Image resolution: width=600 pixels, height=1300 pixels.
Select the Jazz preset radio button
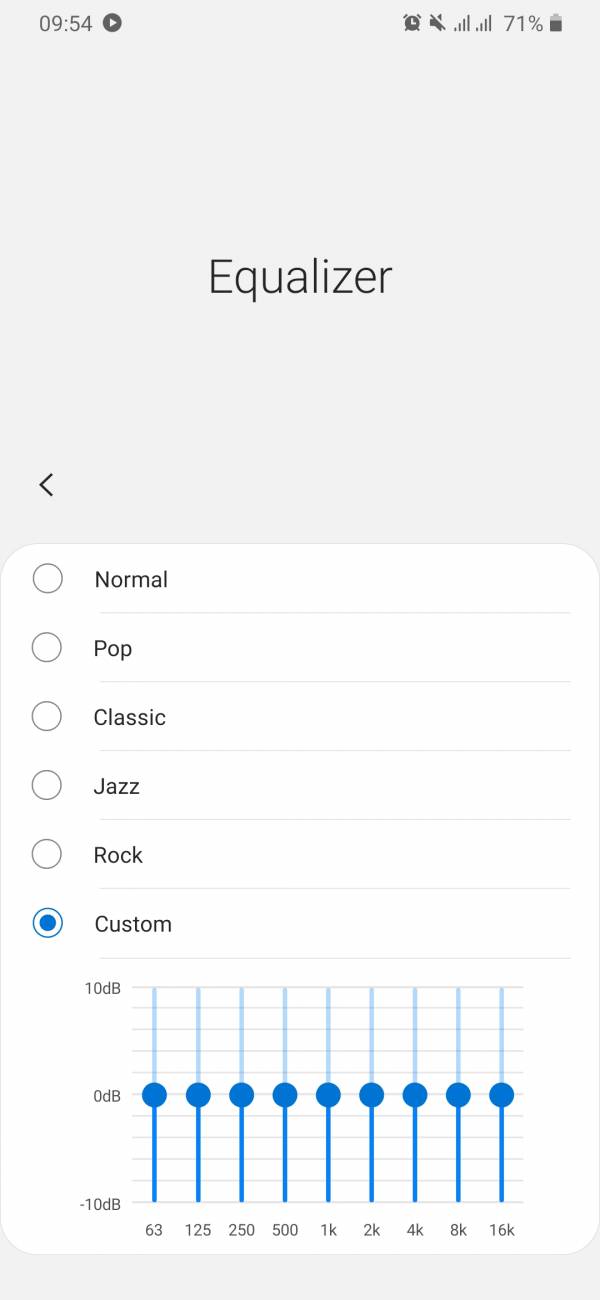pyautogui.click(x=47, y=786)
